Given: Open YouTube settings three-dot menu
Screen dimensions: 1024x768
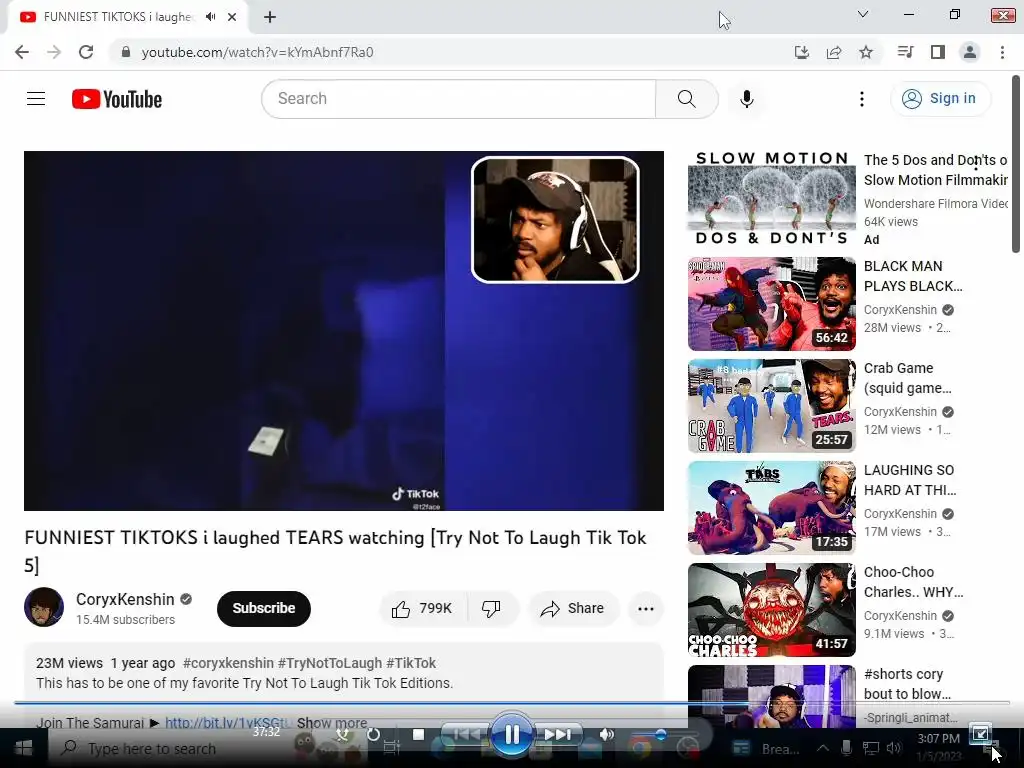Looking at the screenshot, I should click(x=861, y=99).
